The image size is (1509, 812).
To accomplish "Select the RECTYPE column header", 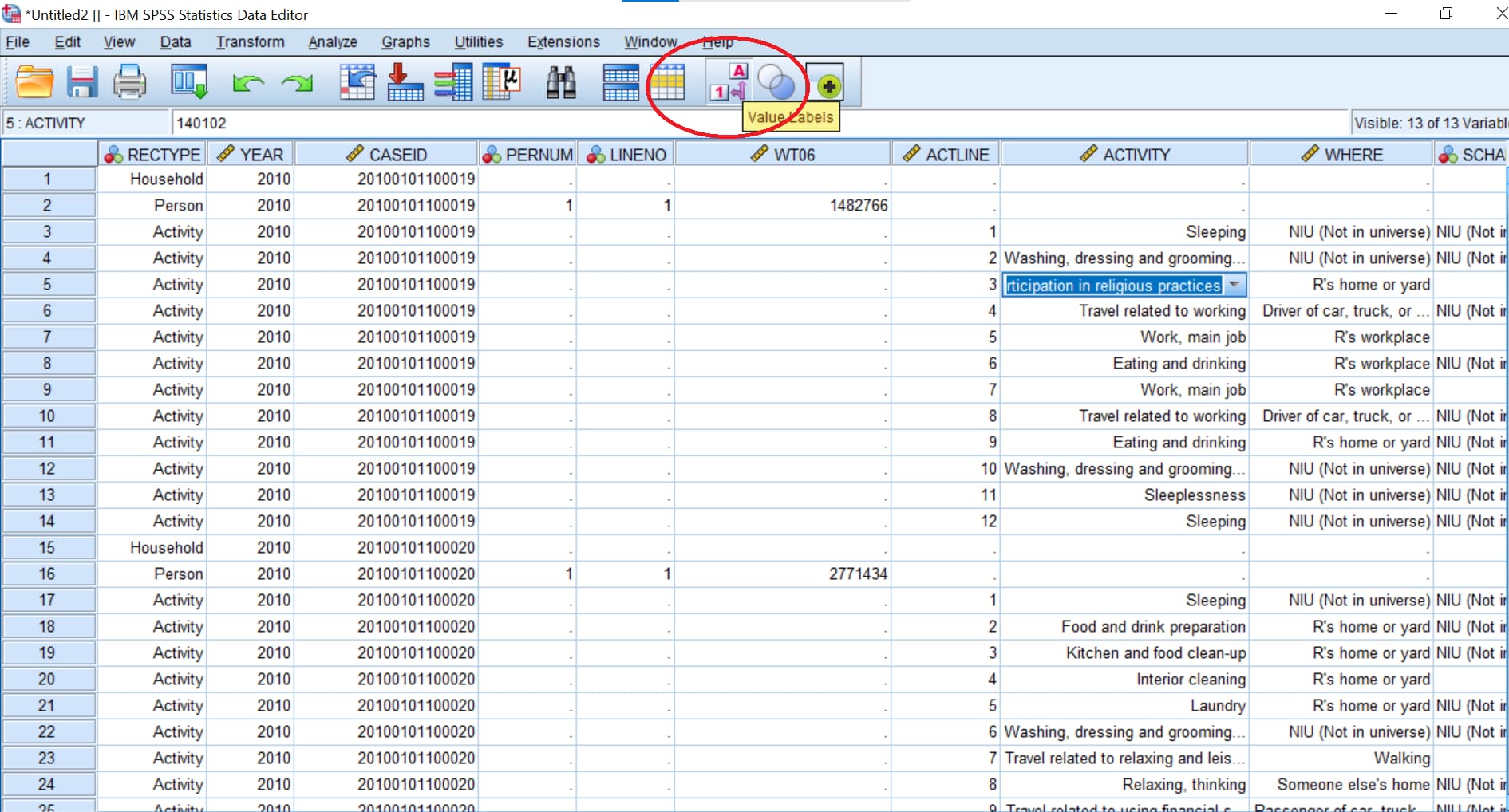I will coord(152,153).
